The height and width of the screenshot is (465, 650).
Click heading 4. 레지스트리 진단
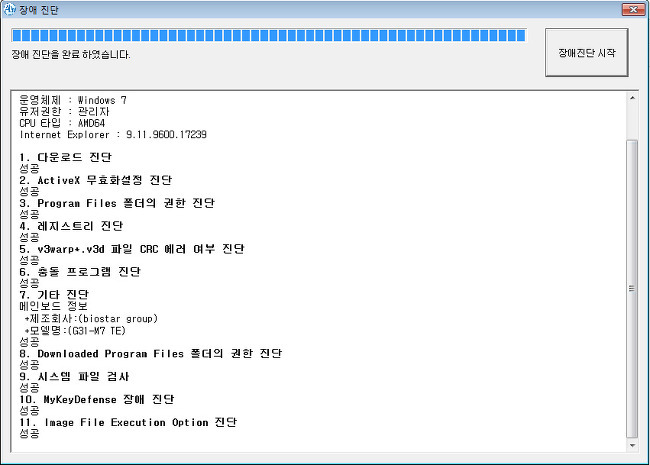[71, 226]
